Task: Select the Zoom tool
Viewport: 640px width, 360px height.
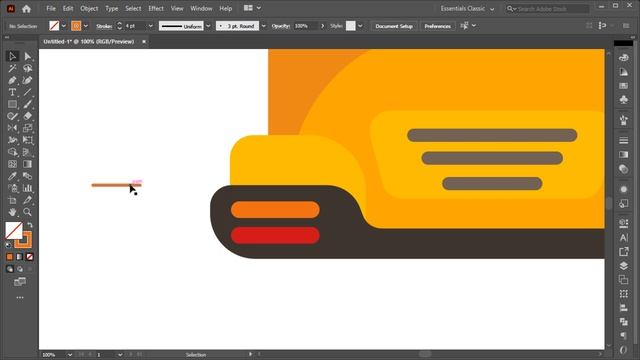Action: (x=27, y=212)
